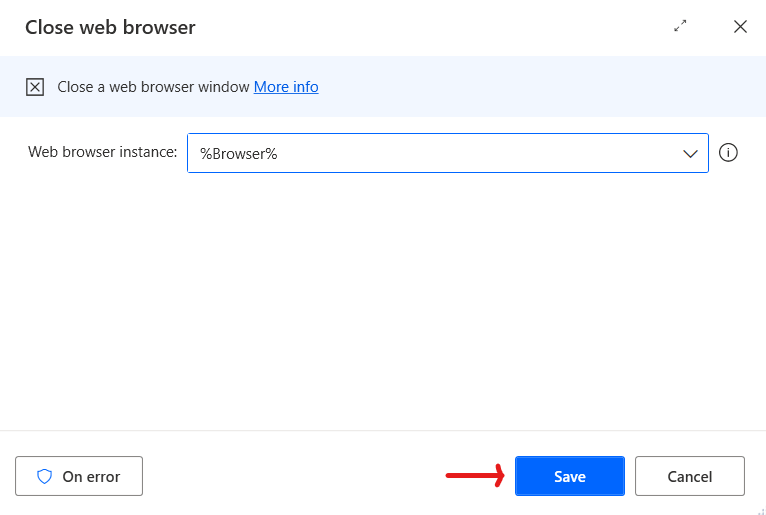Expand the Web browser instance dropdown chevron
The image size is (766, 515).
690,153
